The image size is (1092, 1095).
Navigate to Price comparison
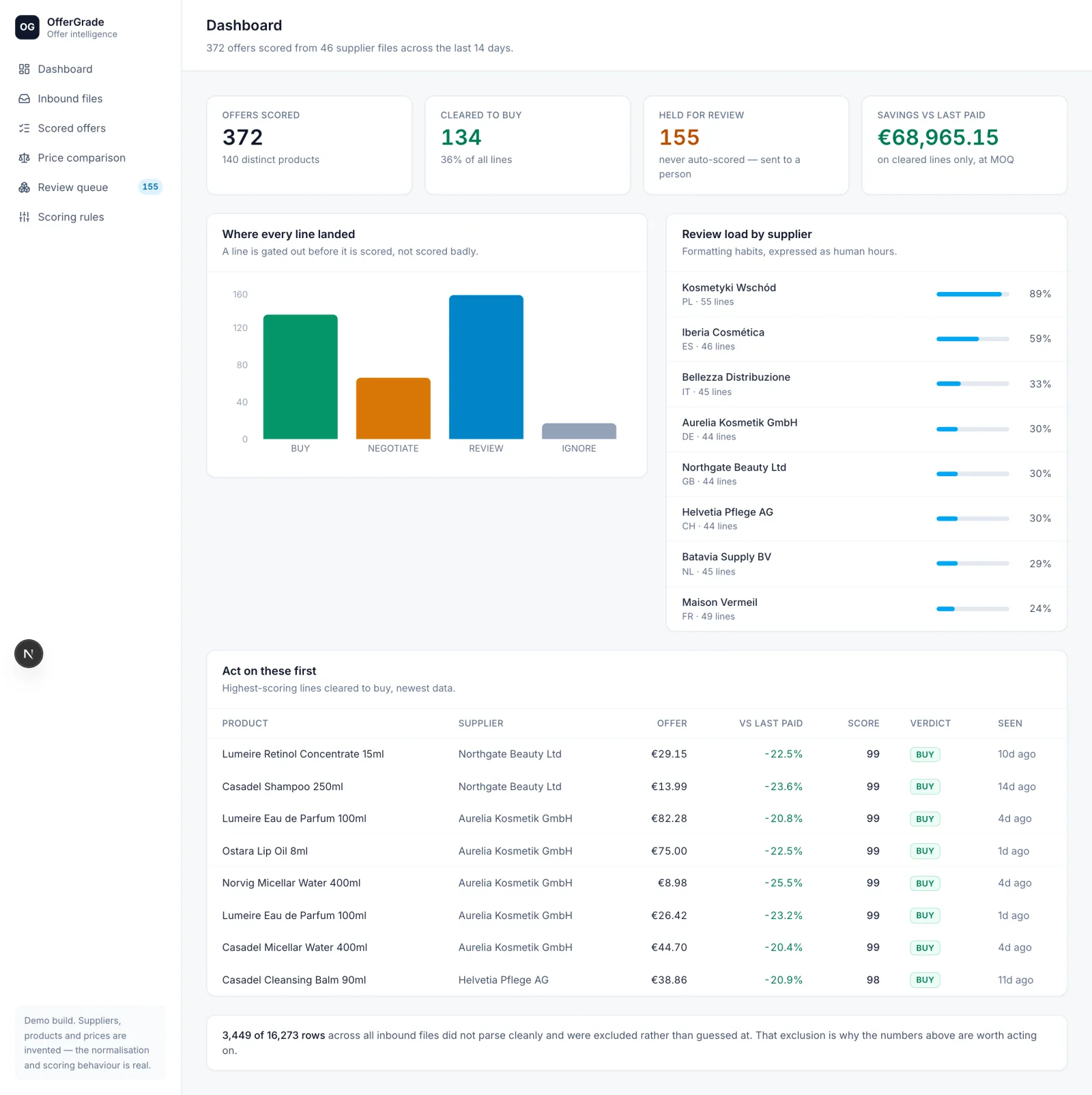click(x=90, y=158)
